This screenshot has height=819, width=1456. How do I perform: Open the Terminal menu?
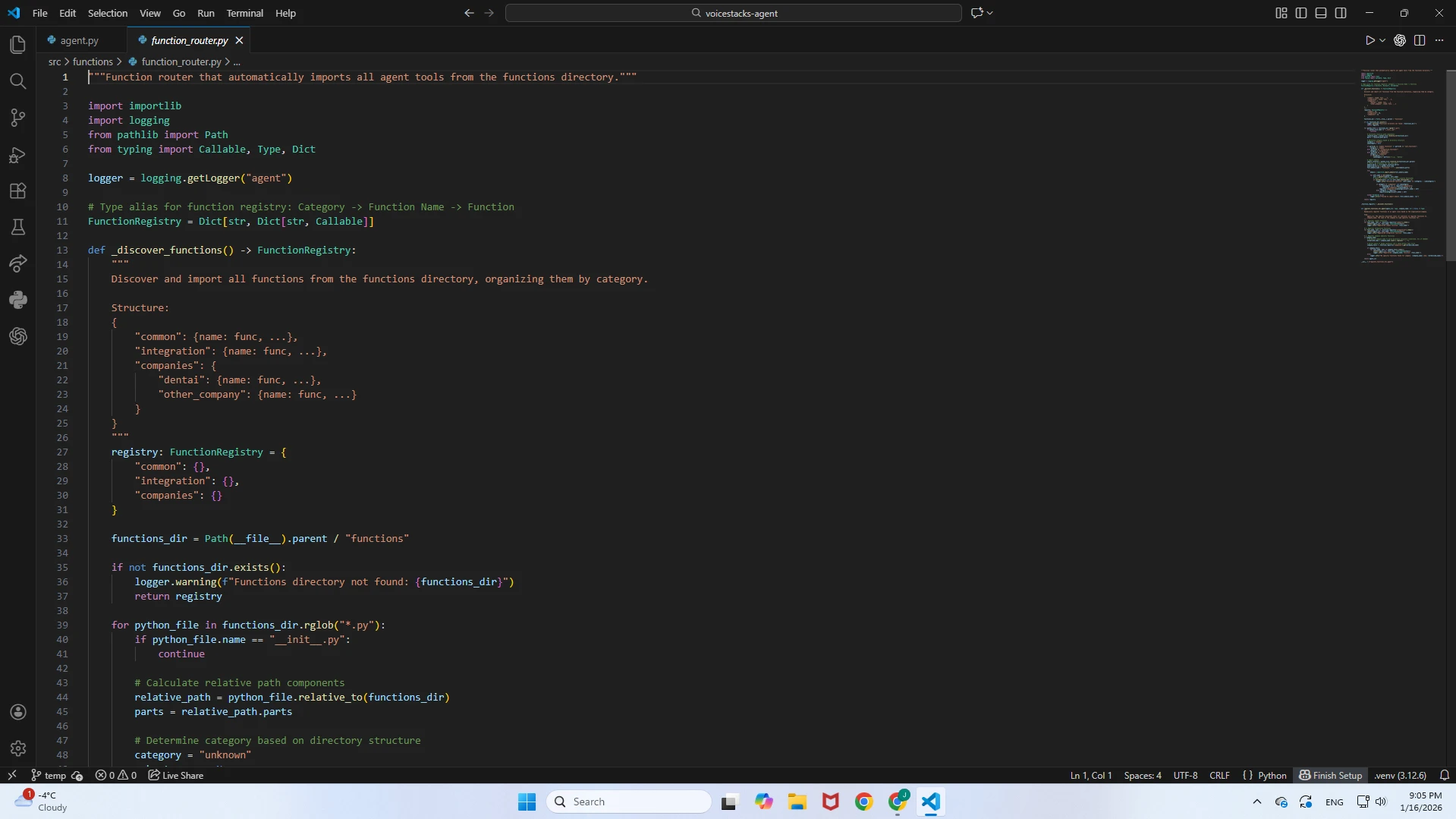[x=245, y=13]
